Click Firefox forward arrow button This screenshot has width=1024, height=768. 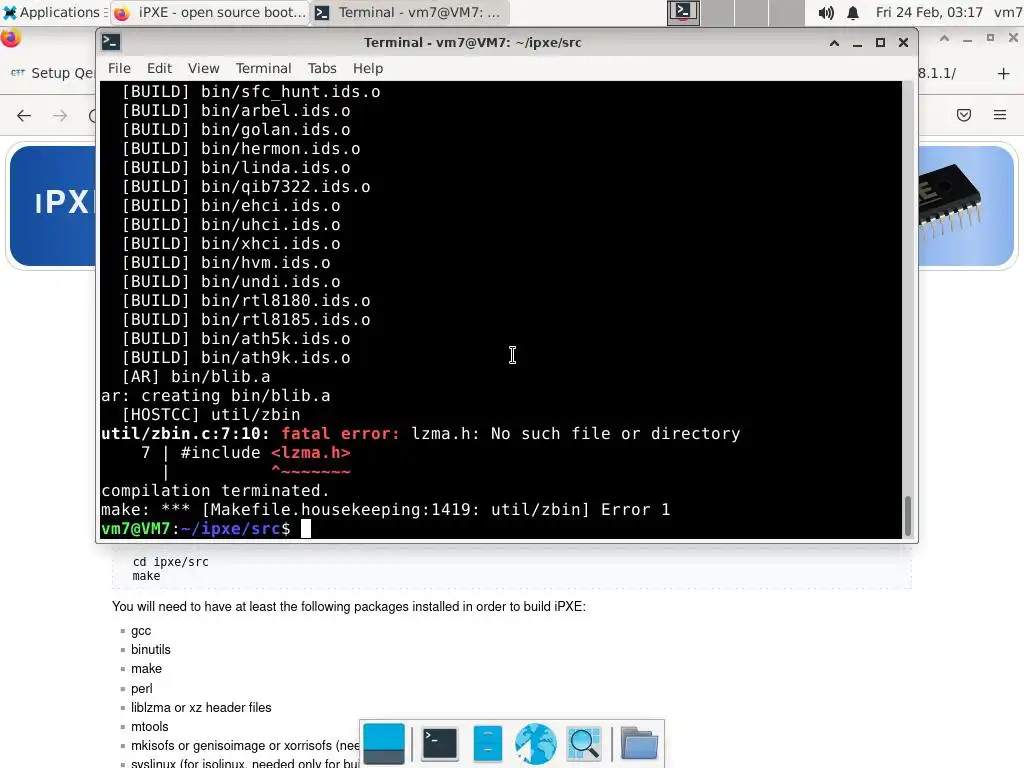pos(60,116)
